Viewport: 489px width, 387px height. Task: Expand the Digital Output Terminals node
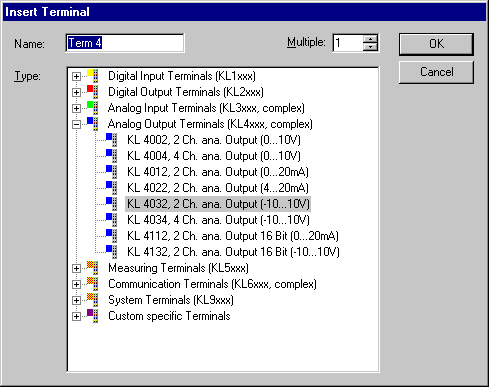tap(76, 92)
